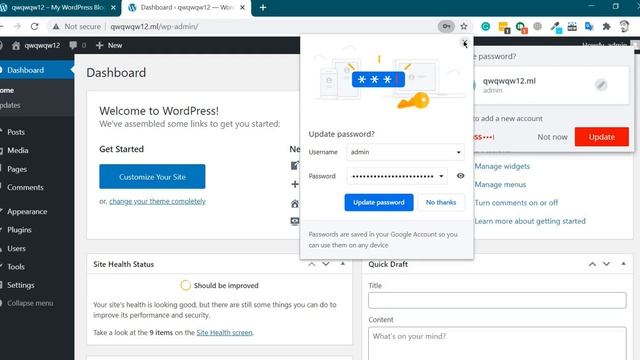Click the pencil edit icon beside qwqwqw12.ml

(601, 85)
